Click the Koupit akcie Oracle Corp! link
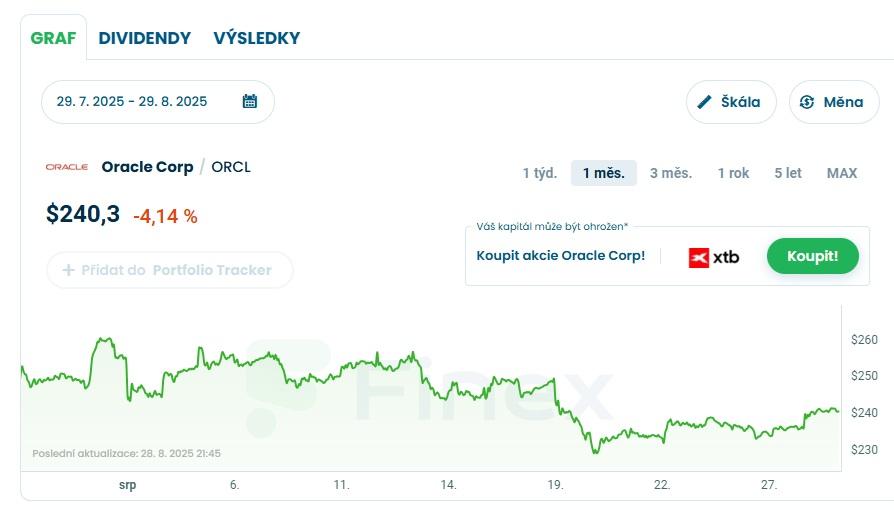The width and height of the screenshot is (894, 510). click(560, 256)
